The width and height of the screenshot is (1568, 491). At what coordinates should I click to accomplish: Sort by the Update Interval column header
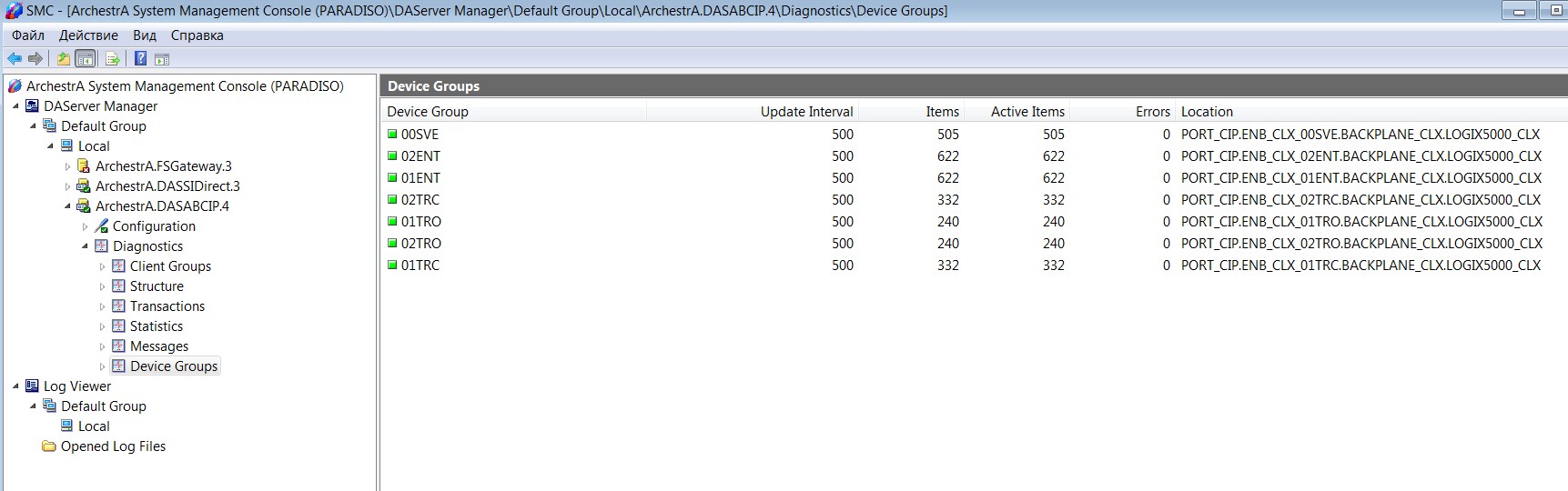tap(806, 112)
